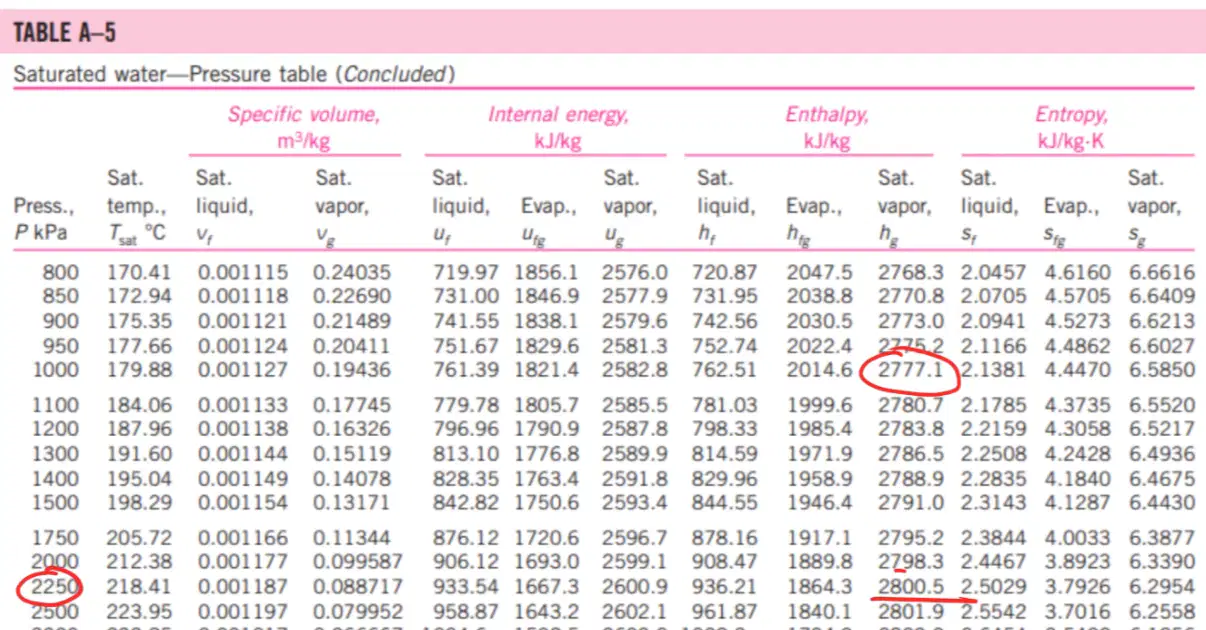This screenshot has height=630, width=1206.
Task: Click internal energy value 828.35
Action: [466, 479]
